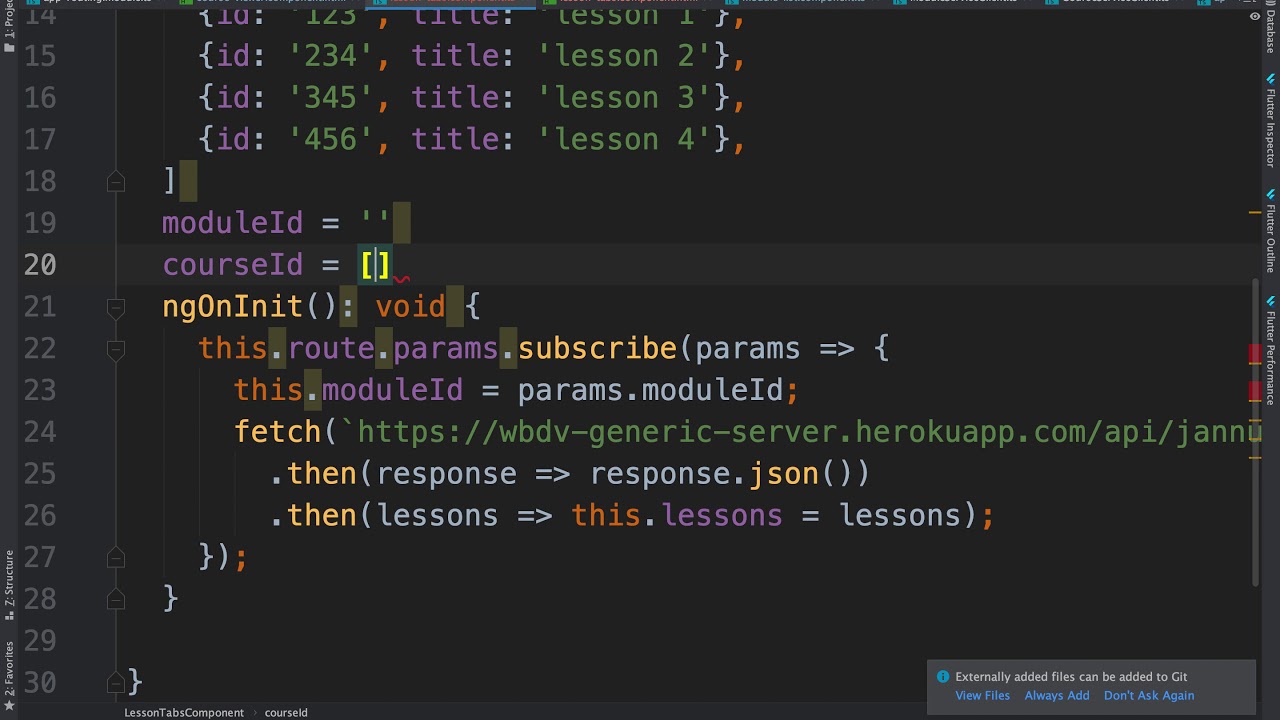Click 'params.moduleId' on line 23
This screenshot has height=720, width=1280.
coord(650,390)
